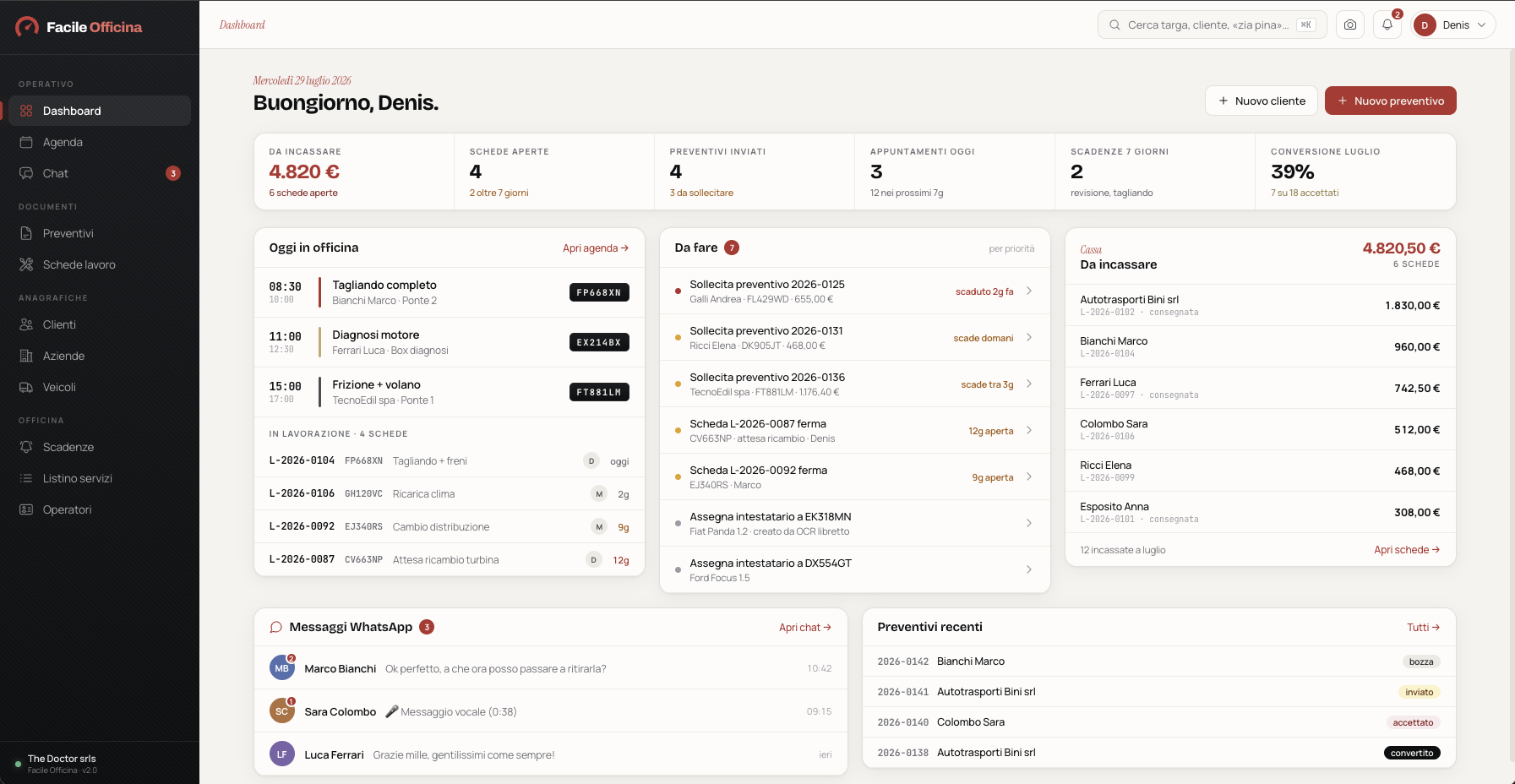Click the Conversione luglio 39% card

click(x=1355, y=171)
